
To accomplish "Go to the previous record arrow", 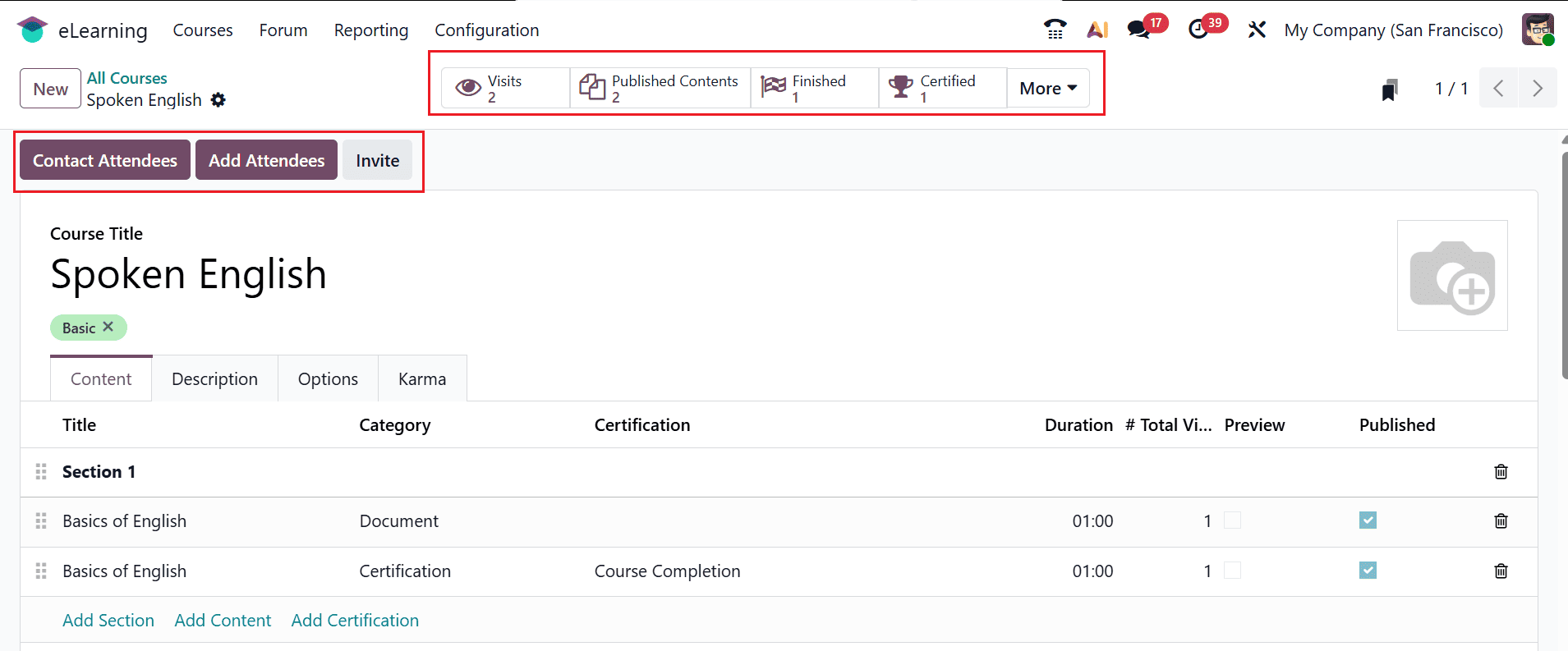I will [1498, 88].
